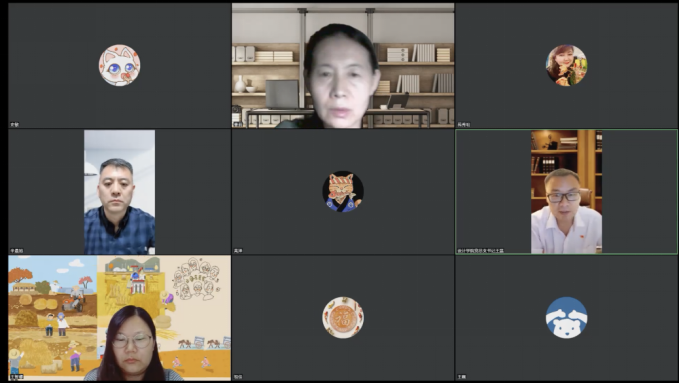This screenshot has height=383, width=680.
Task: Select the blue bear covering eyes avatar
Action: (x=566, y=318)
